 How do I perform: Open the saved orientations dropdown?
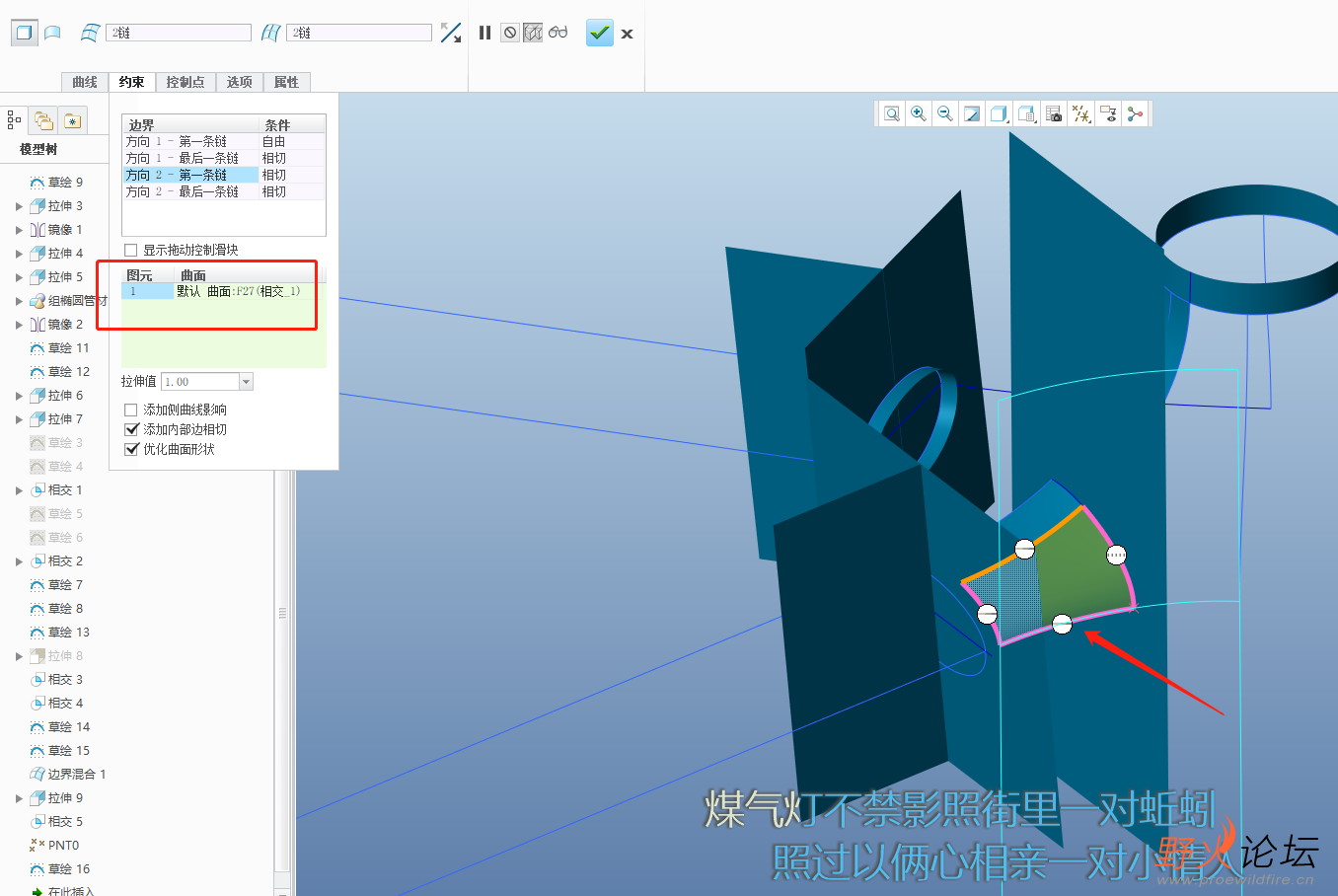(1027, 113)
